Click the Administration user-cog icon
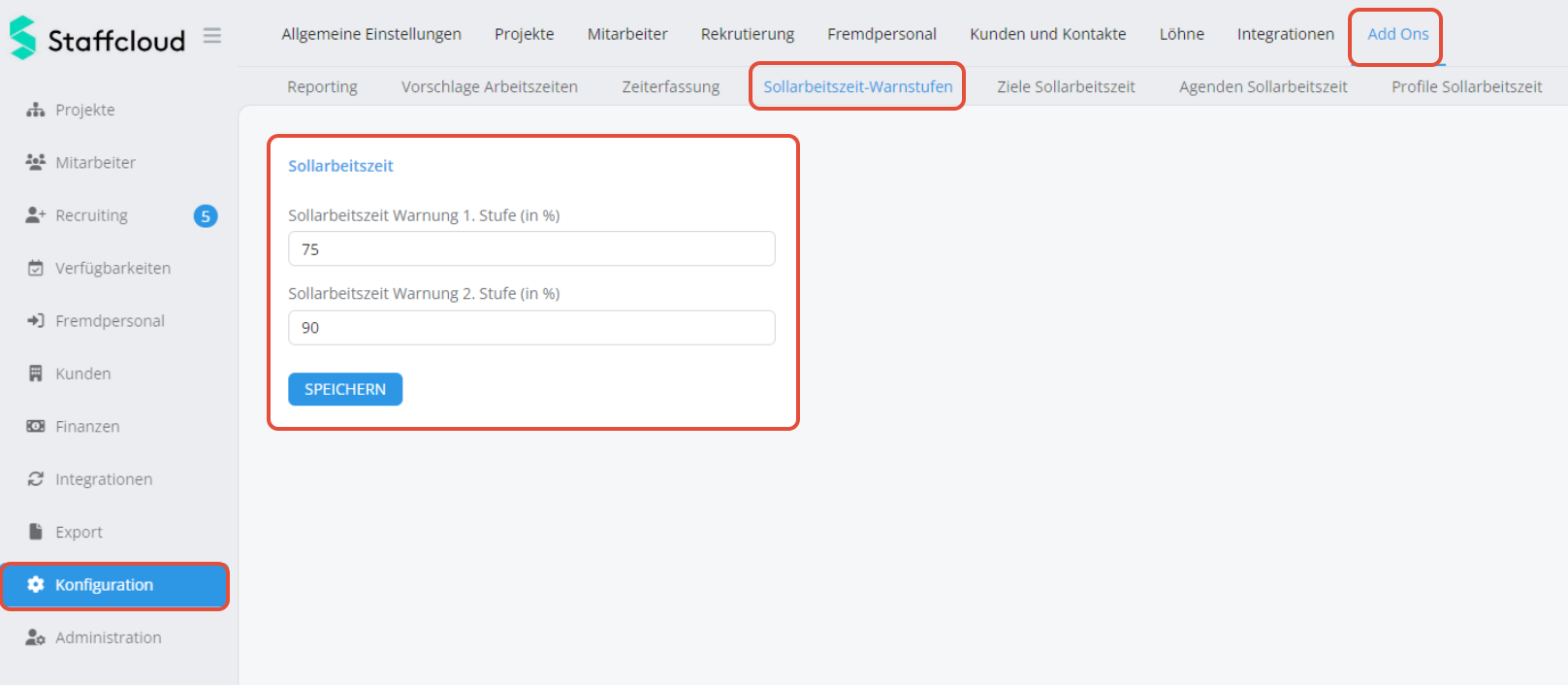This screenshot has width=1568, height=685. [x=36, y=637]
